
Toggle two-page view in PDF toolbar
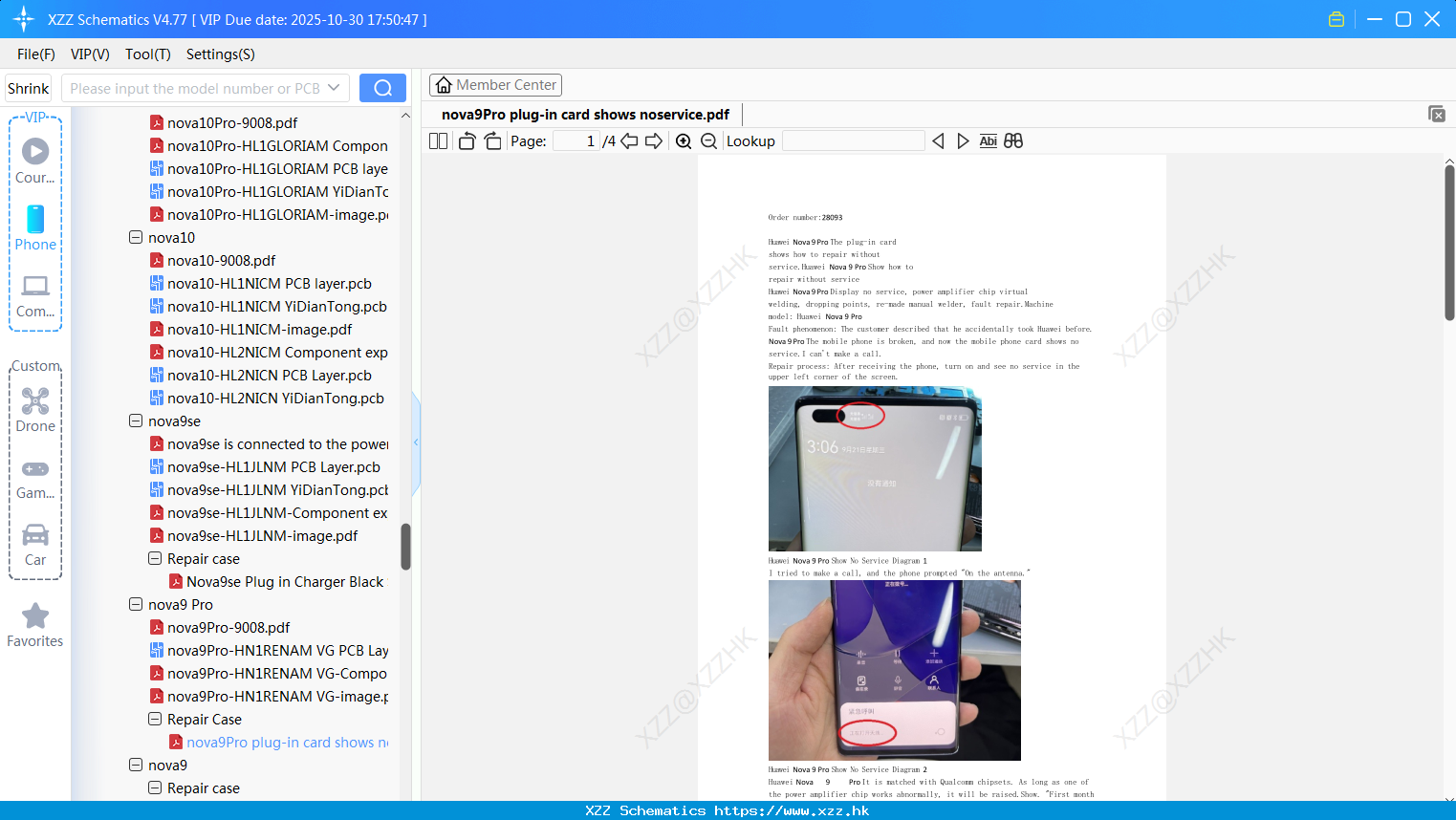coord(438,141)
